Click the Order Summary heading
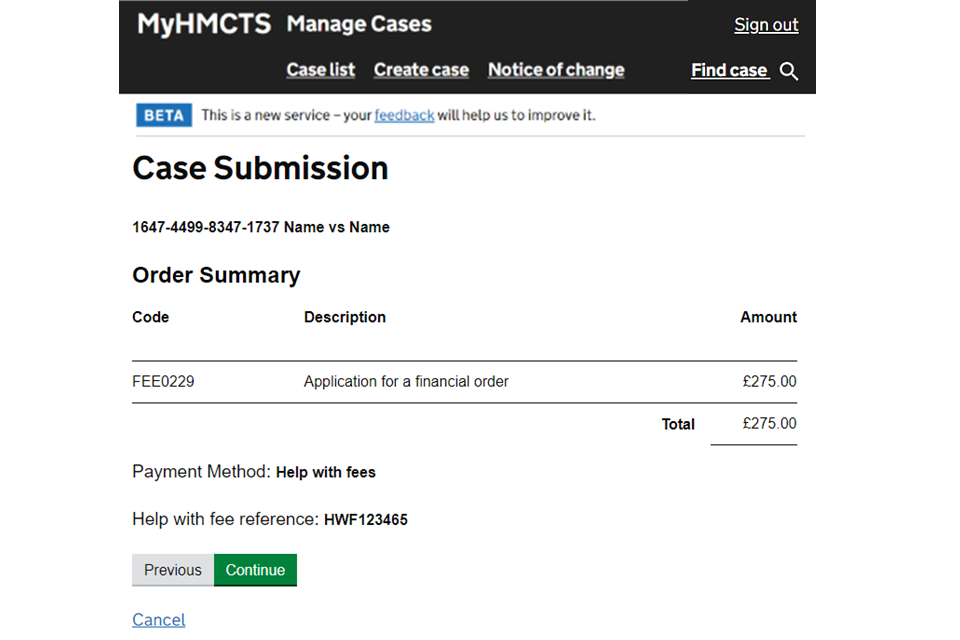Screen dimensions: 960x640 [216, 275]
